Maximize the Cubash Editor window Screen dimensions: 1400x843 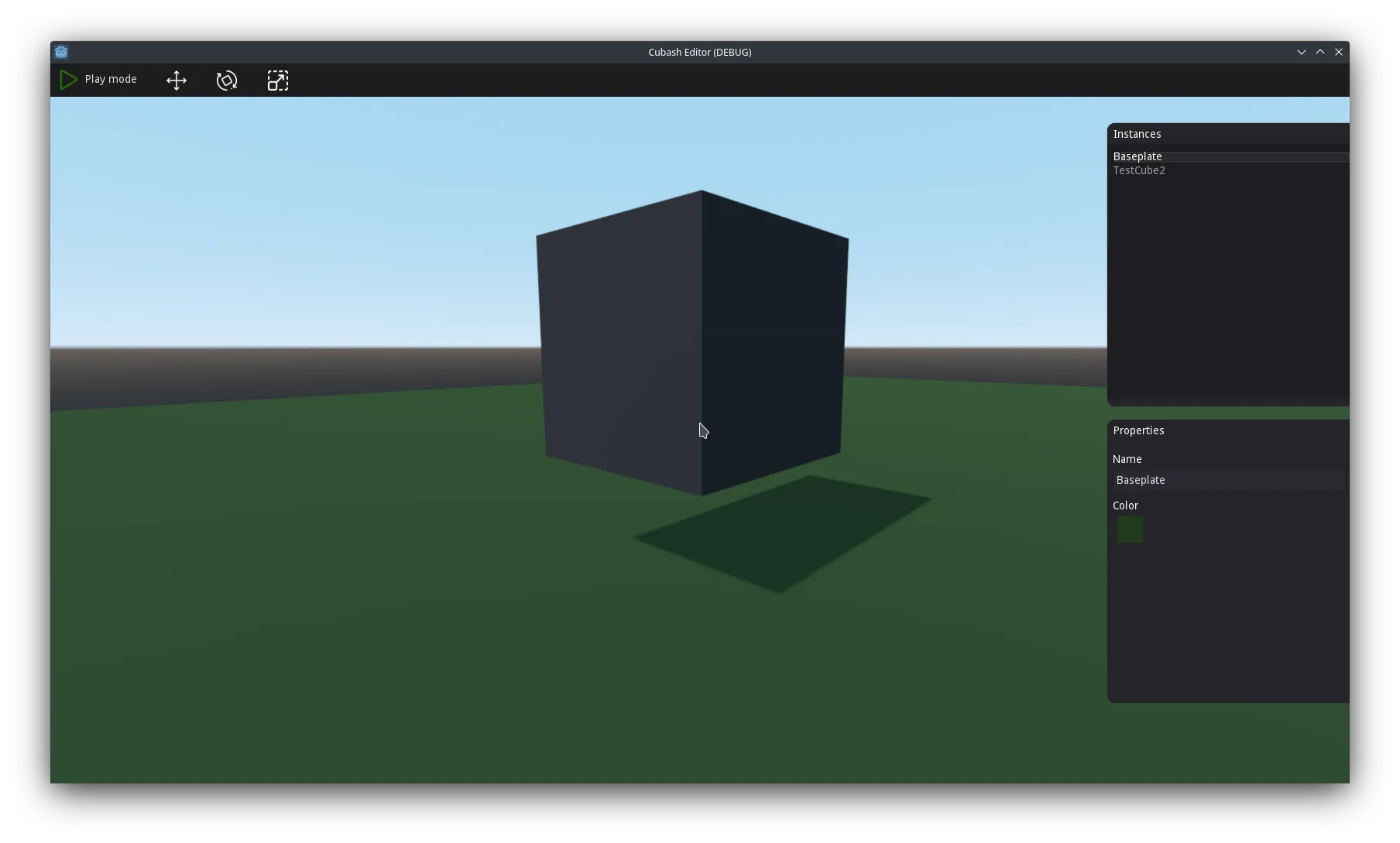click(x=1320, y=52)
